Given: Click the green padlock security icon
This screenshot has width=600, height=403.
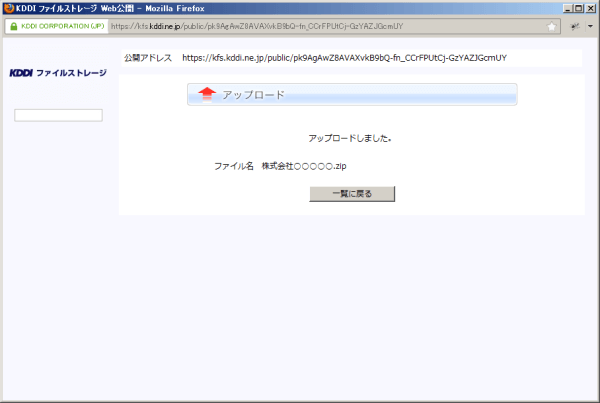Looking at the screenshot, I should click(13, 26).
